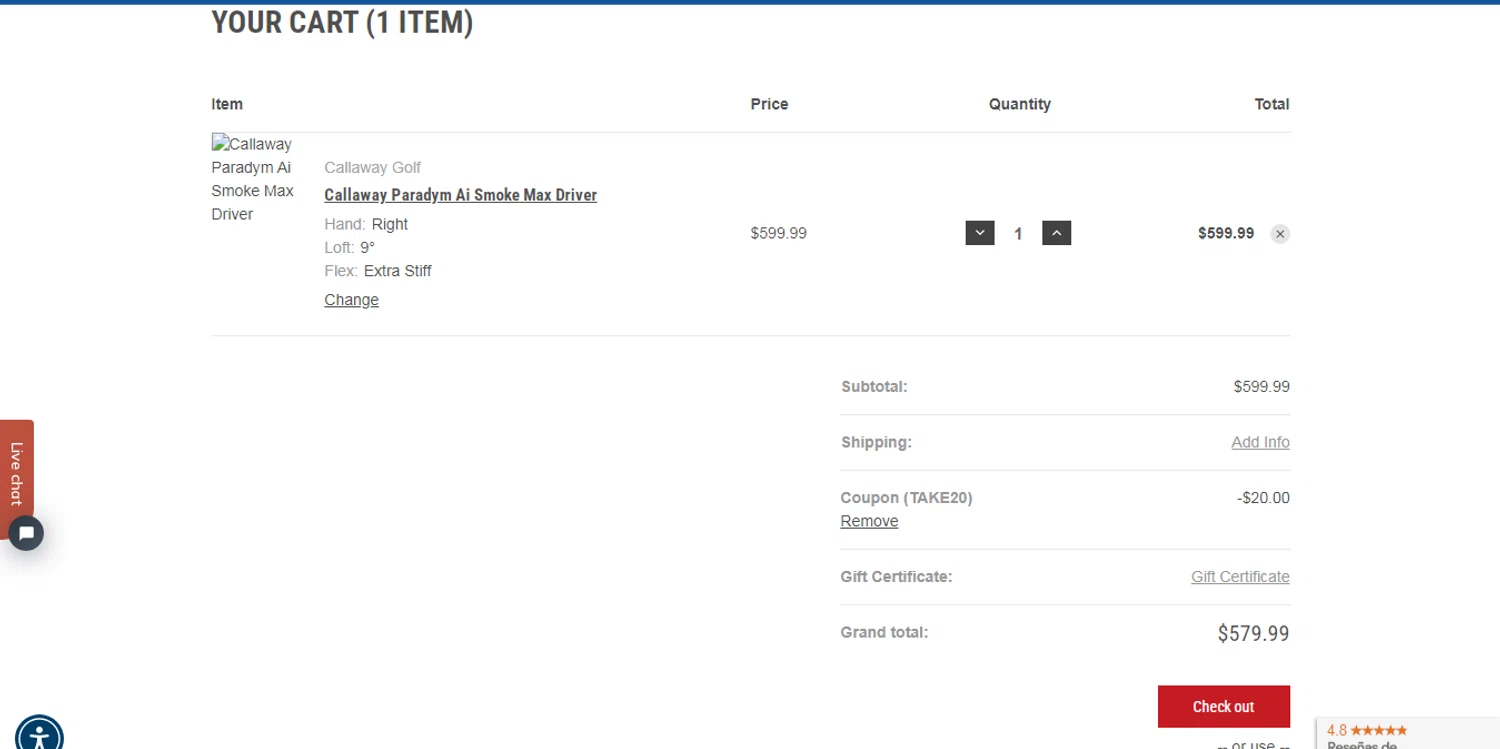Proceed with the Check out button

[1223, 706]
